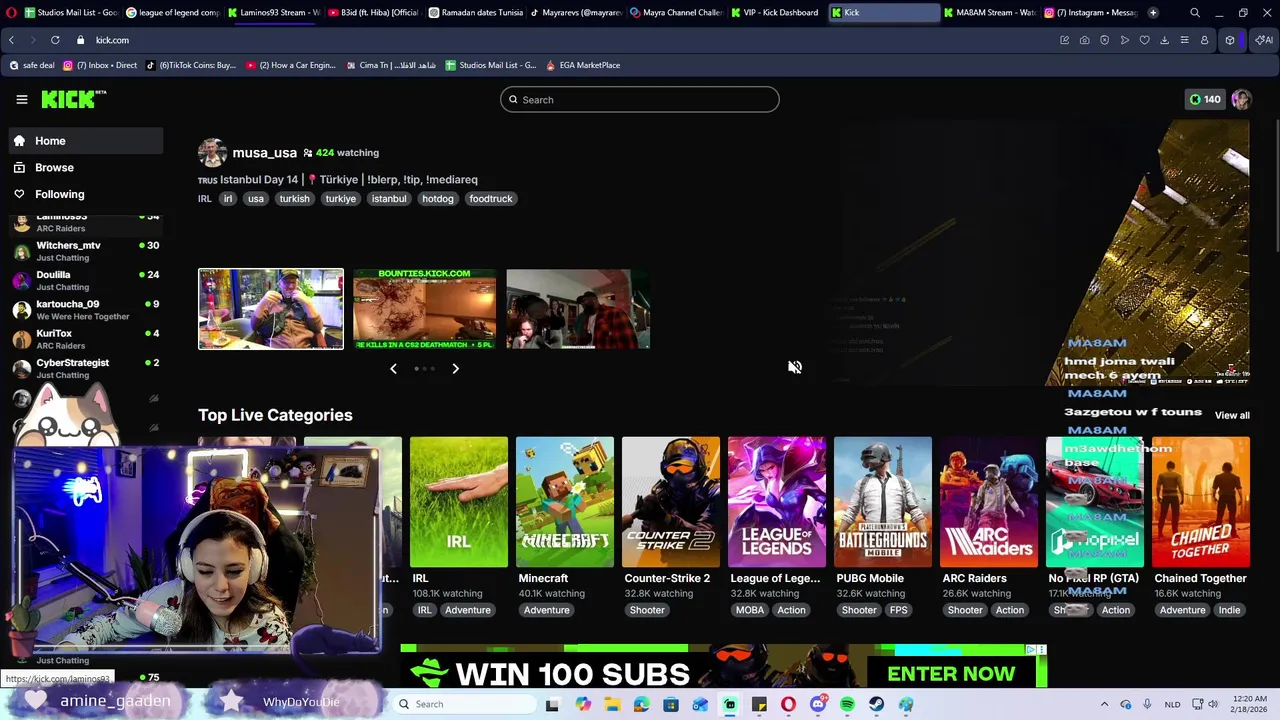Open Microsoft Store from the taskbar
The width and height of the screenshot is (1280, 720).
(x=671, y=704)
